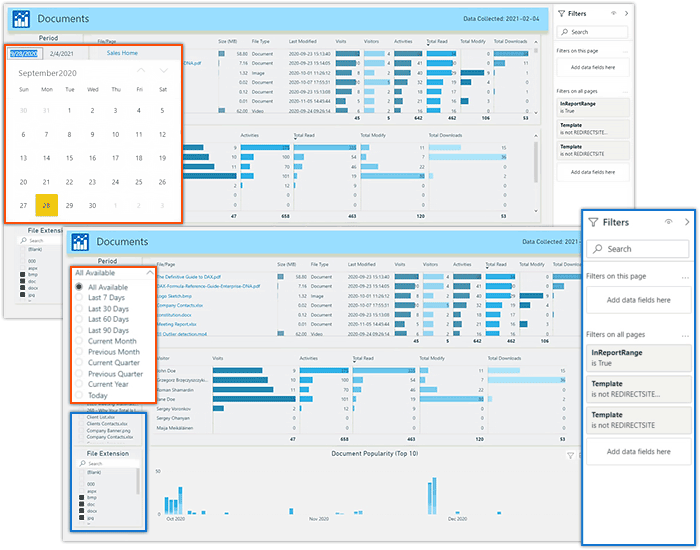Go to next month in calendar
Image resolution: width=700 pixels, height=550 pixels.
click(164, 71)
